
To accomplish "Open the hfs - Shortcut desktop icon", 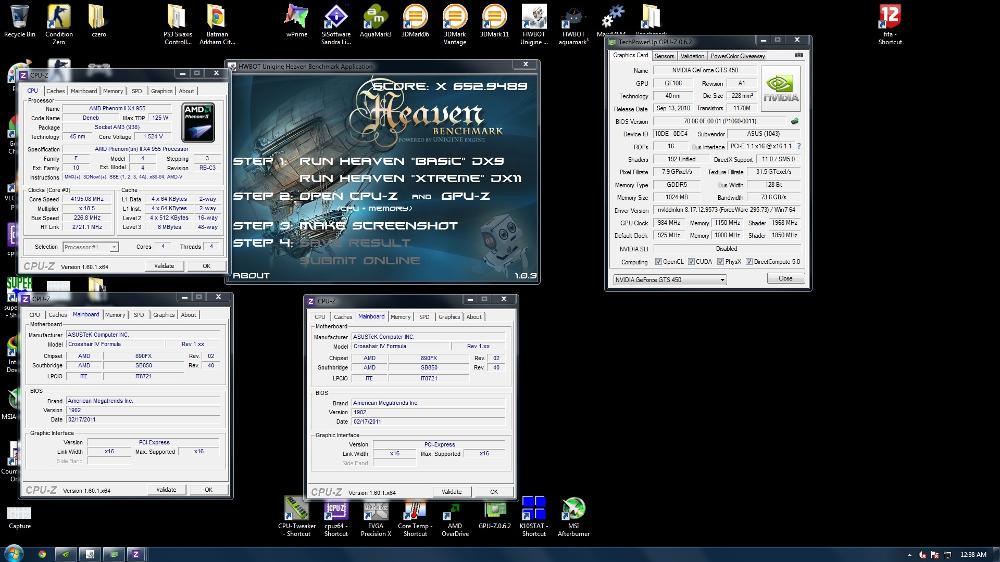I will 890,24.
